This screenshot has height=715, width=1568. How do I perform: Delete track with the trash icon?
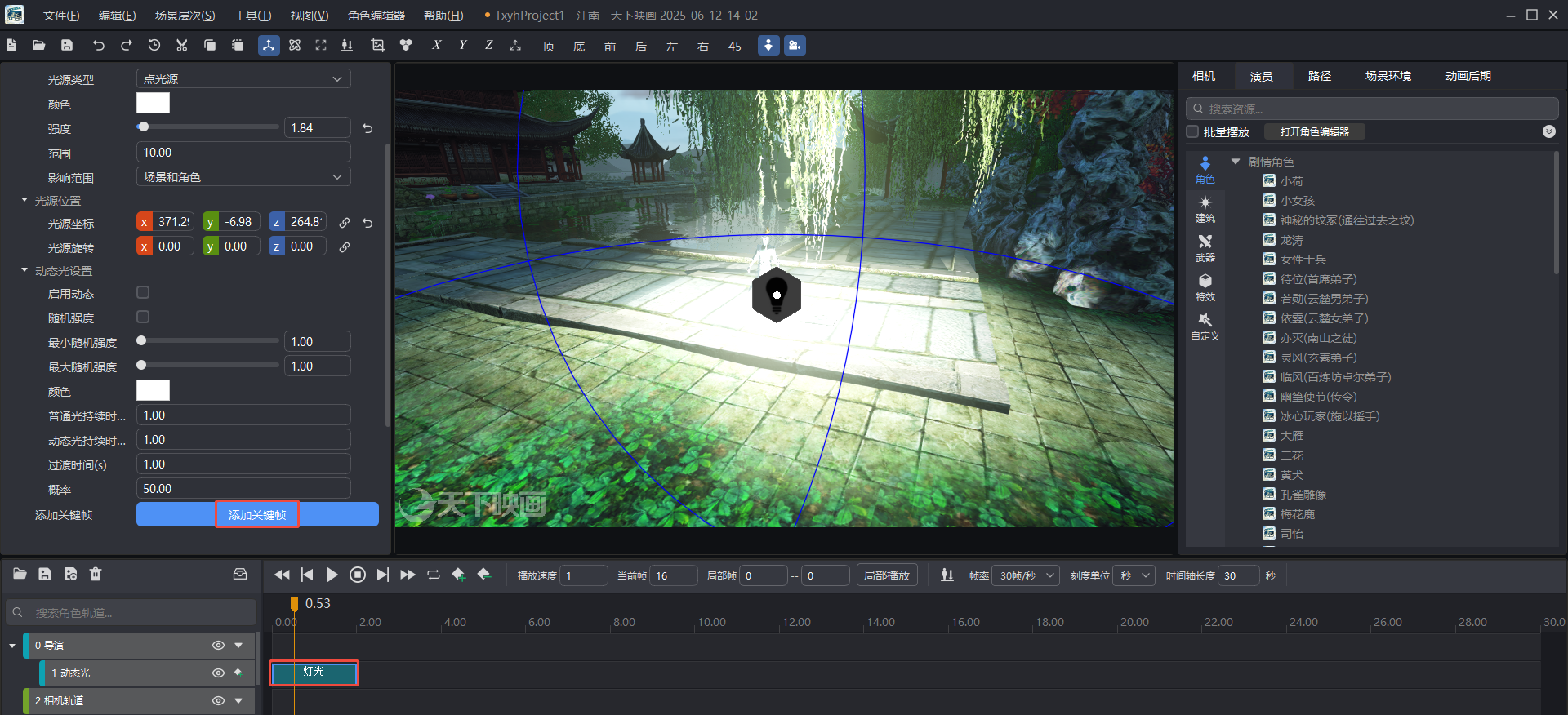96,574
